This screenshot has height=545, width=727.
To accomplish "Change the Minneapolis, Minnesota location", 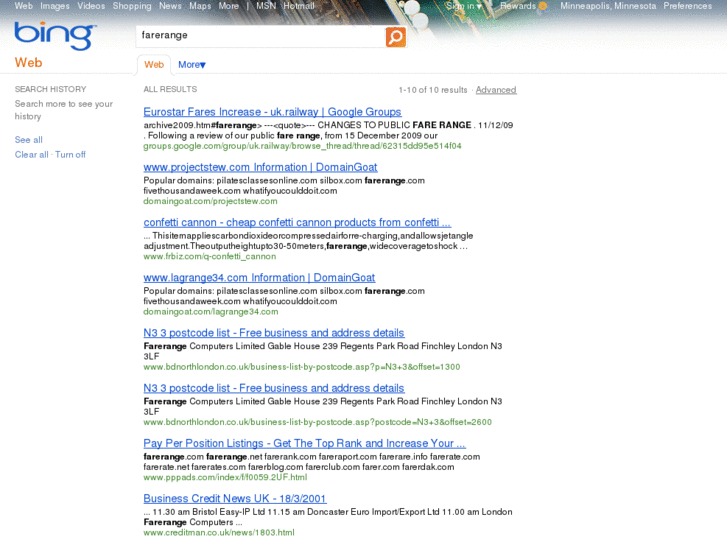I will point(608,6).
